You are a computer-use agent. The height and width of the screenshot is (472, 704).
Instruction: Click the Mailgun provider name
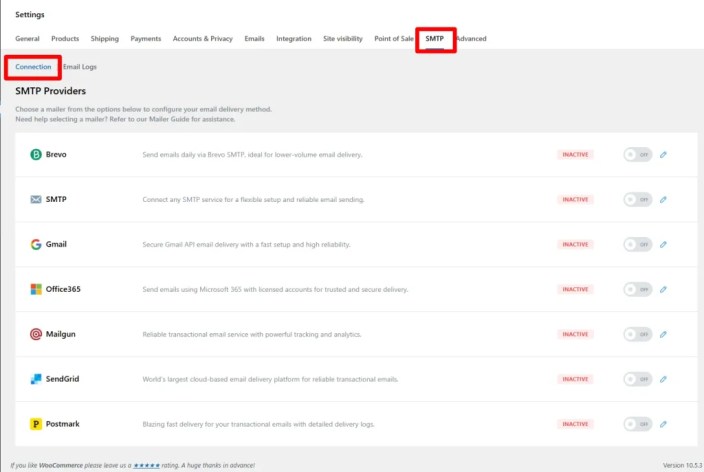[61, 334]
